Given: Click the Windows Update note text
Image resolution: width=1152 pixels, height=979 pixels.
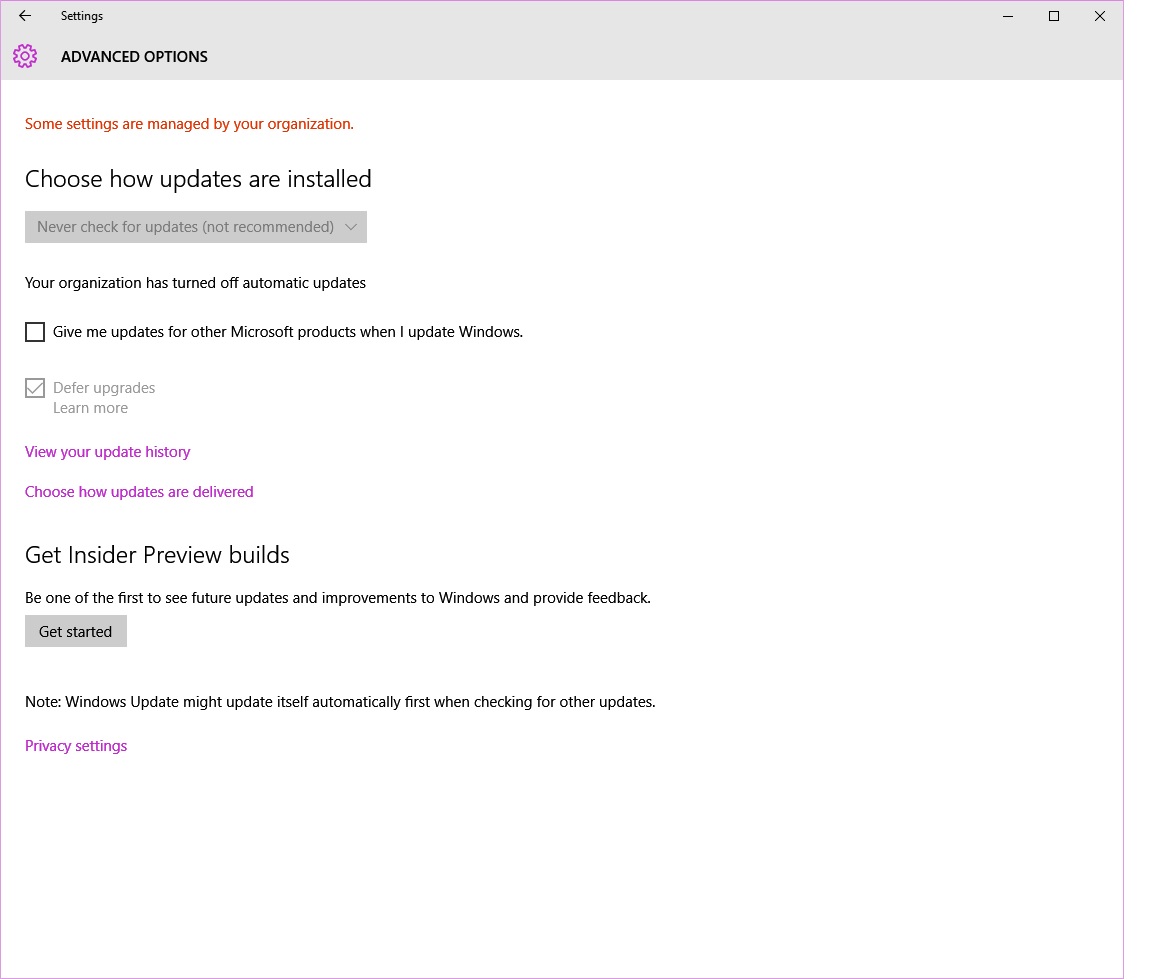Looking at the screenshot, I should pyautogui.click(x=340, y=701).
